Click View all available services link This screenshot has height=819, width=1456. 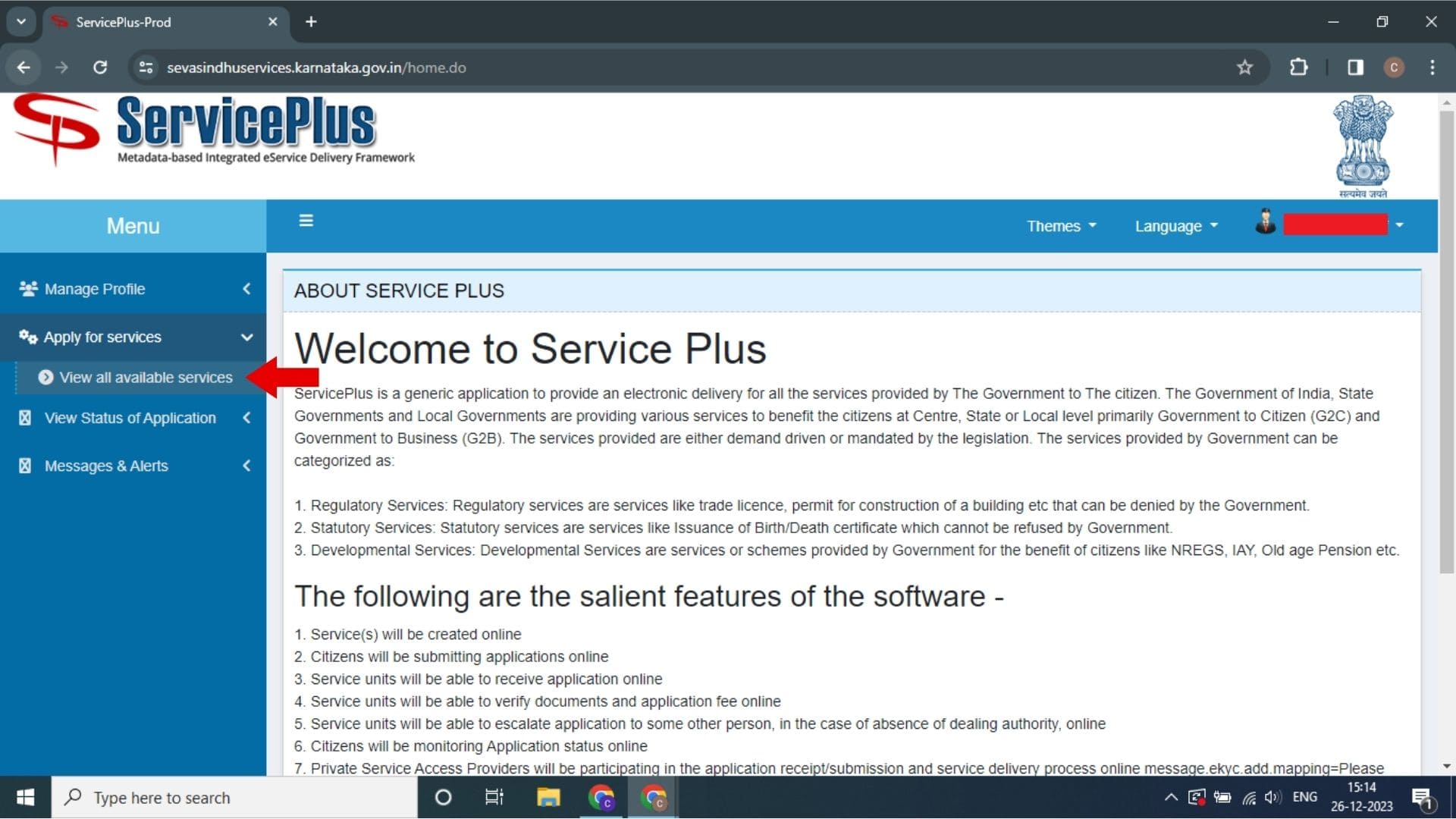[x=146, y=378]
